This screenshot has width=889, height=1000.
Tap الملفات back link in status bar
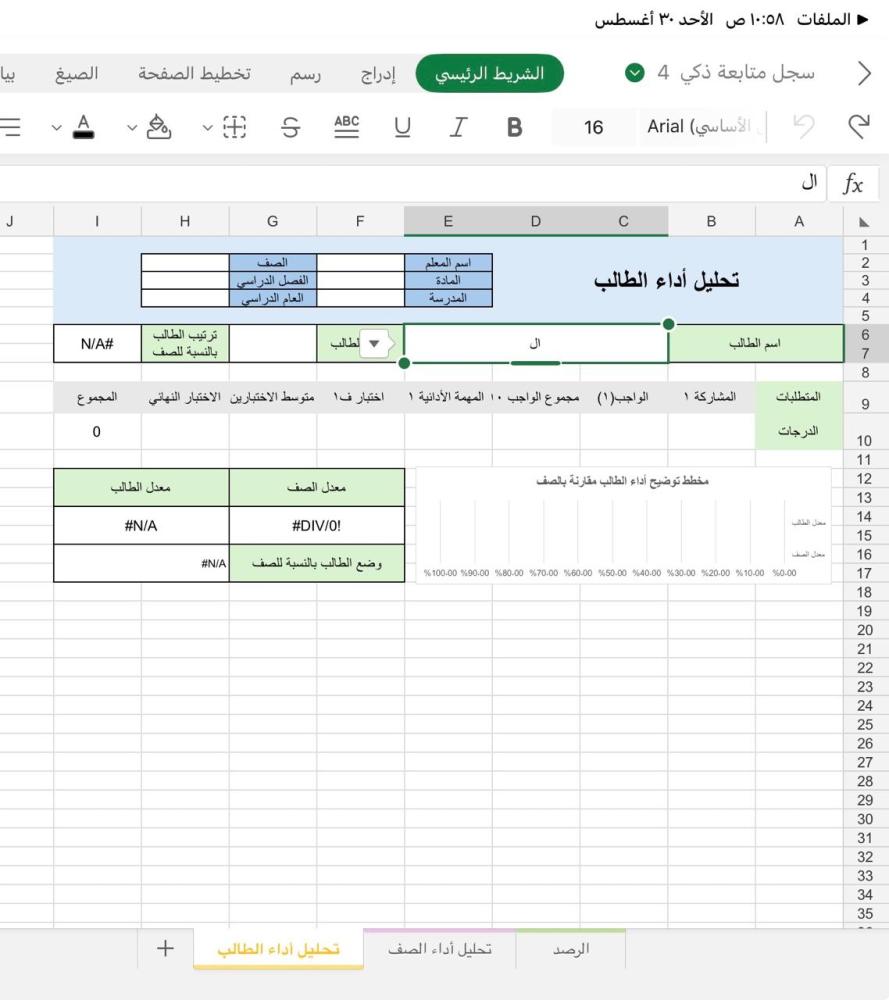pos(832,20)
